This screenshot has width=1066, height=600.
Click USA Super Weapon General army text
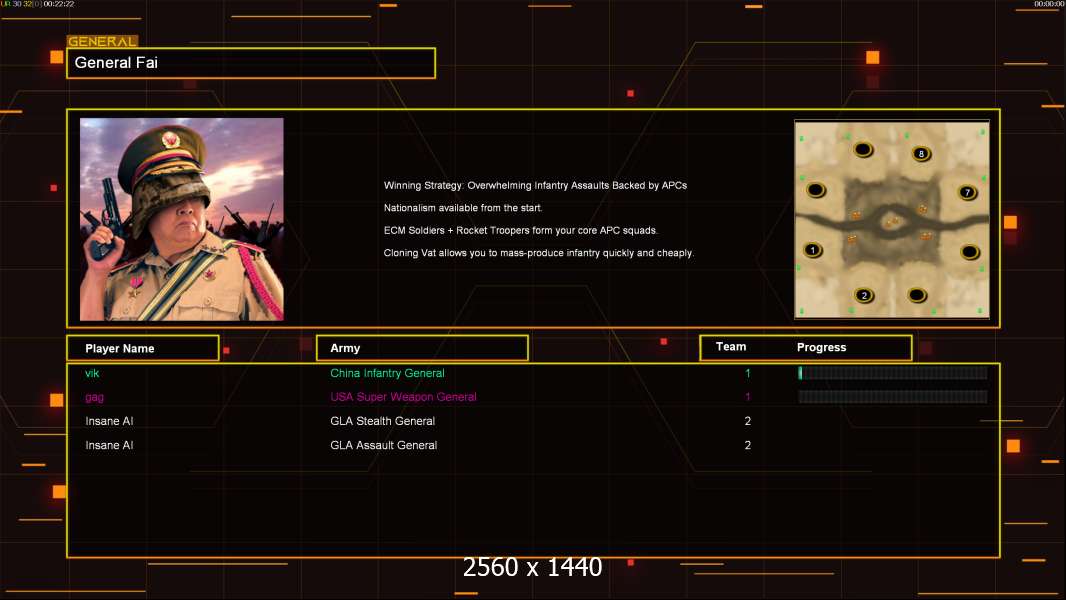[x=403, y=397]
